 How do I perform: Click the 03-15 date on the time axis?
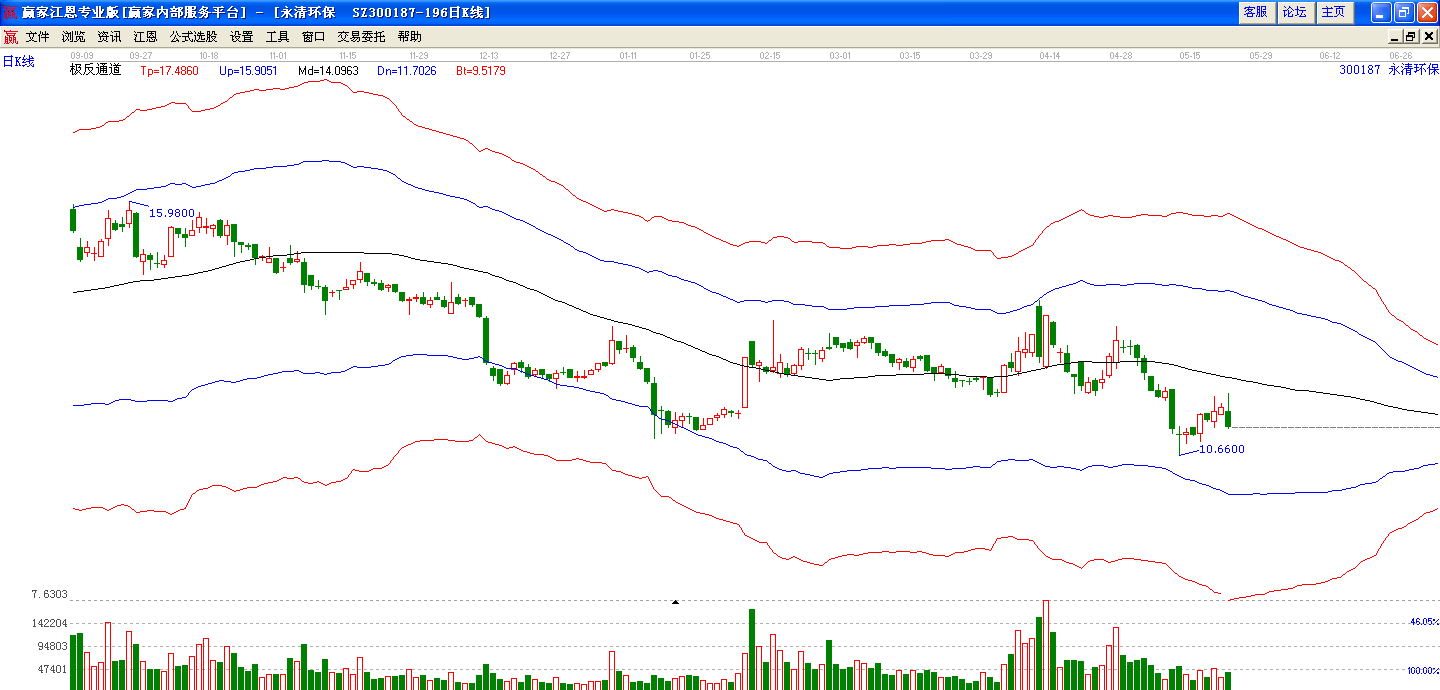click(911, 56)
